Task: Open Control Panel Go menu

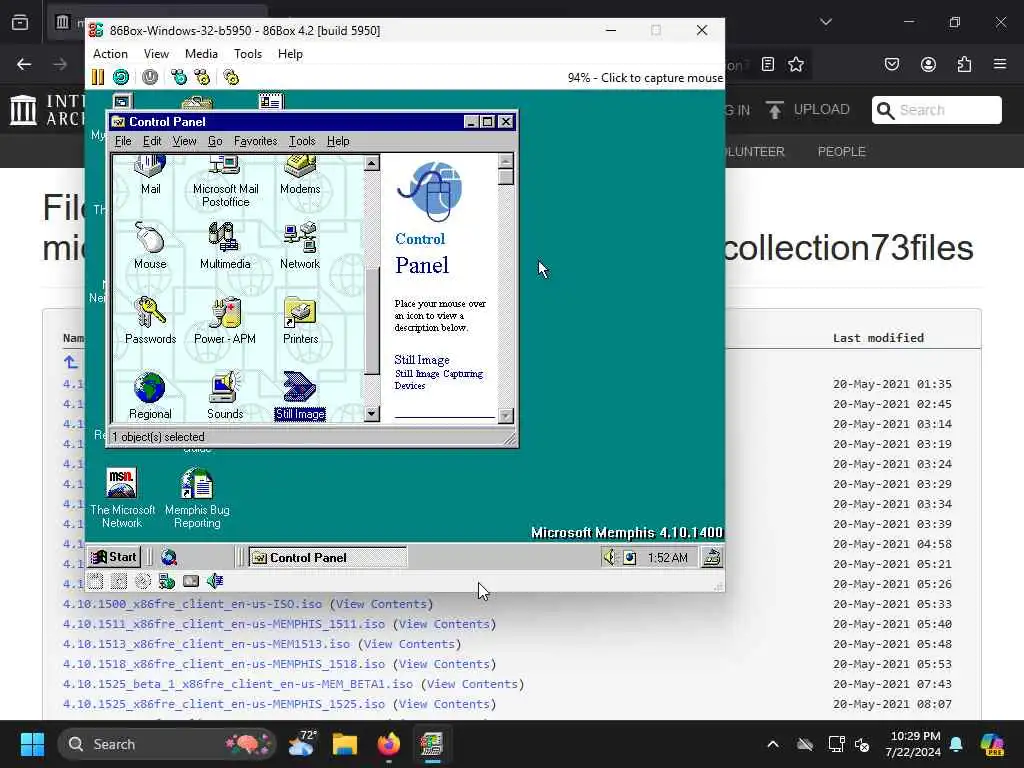Action: (215, 141)
